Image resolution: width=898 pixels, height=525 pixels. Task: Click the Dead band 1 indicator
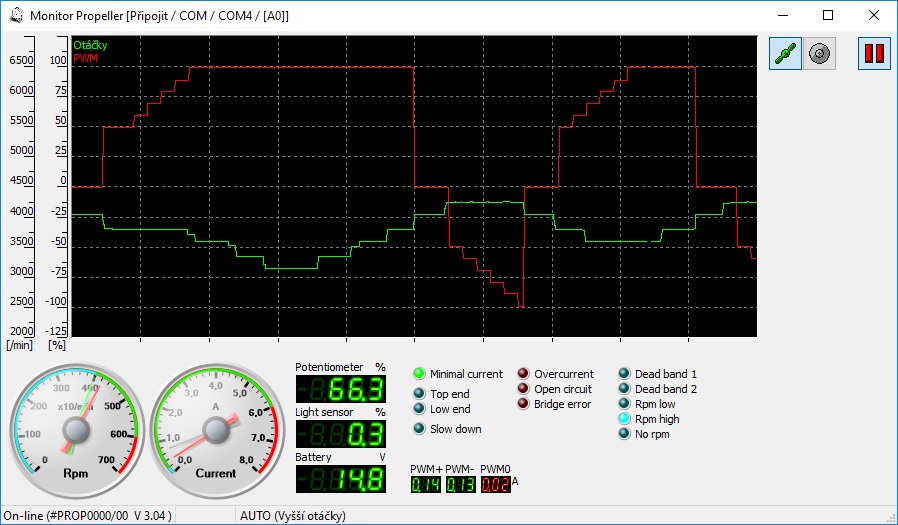(x=624, y=374)
